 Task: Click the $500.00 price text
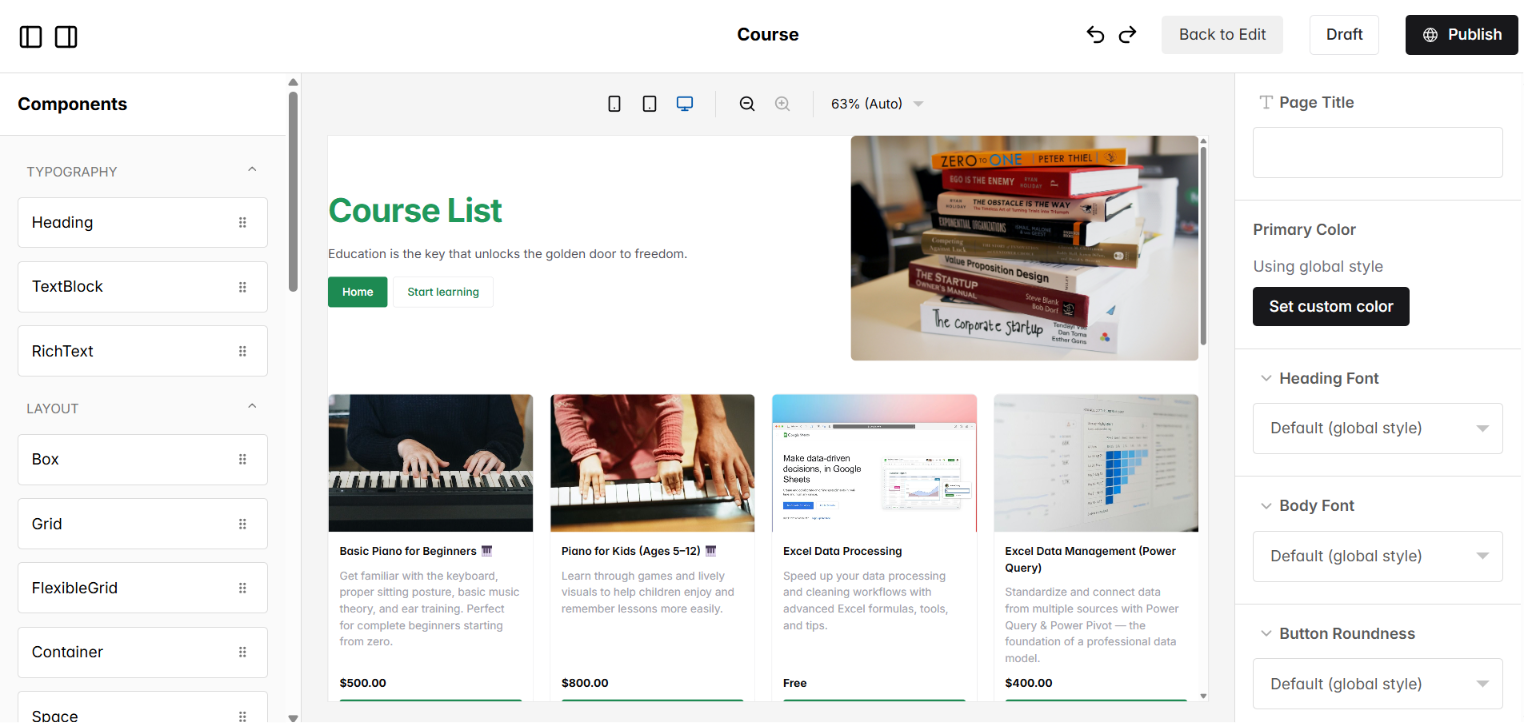click(x=363, y=683)
